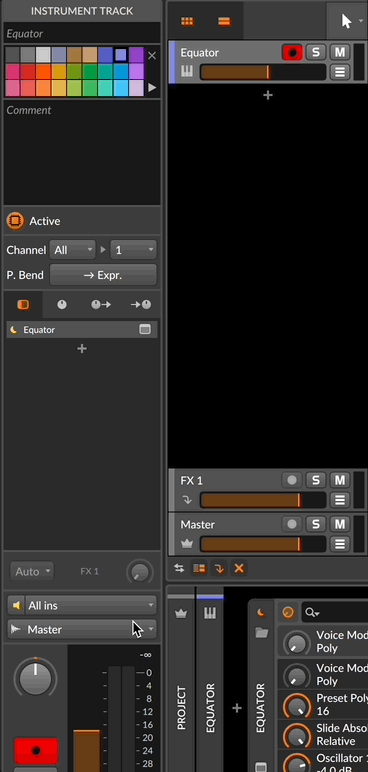Select the devices tab in the inspector

tap(23, 305)
